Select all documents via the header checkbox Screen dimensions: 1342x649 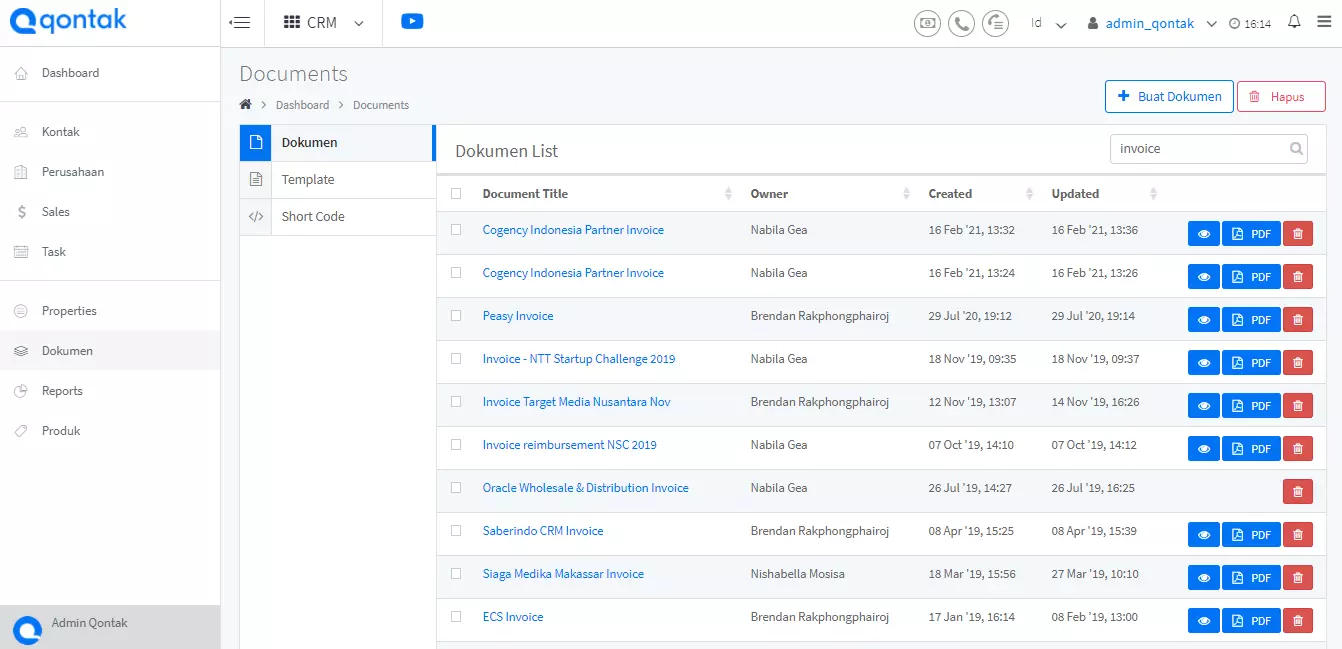pos(456,194)
